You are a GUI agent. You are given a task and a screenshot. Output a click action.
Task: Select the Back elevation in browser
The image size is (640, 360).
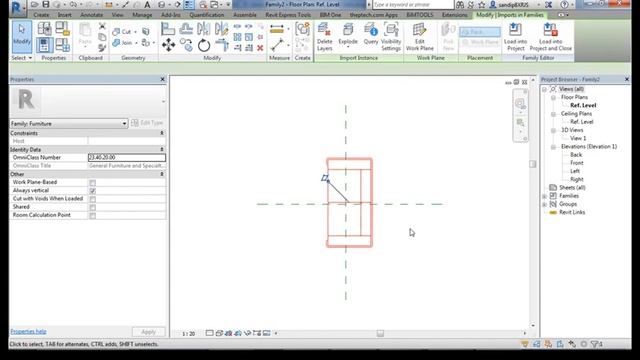coord(576,155)
